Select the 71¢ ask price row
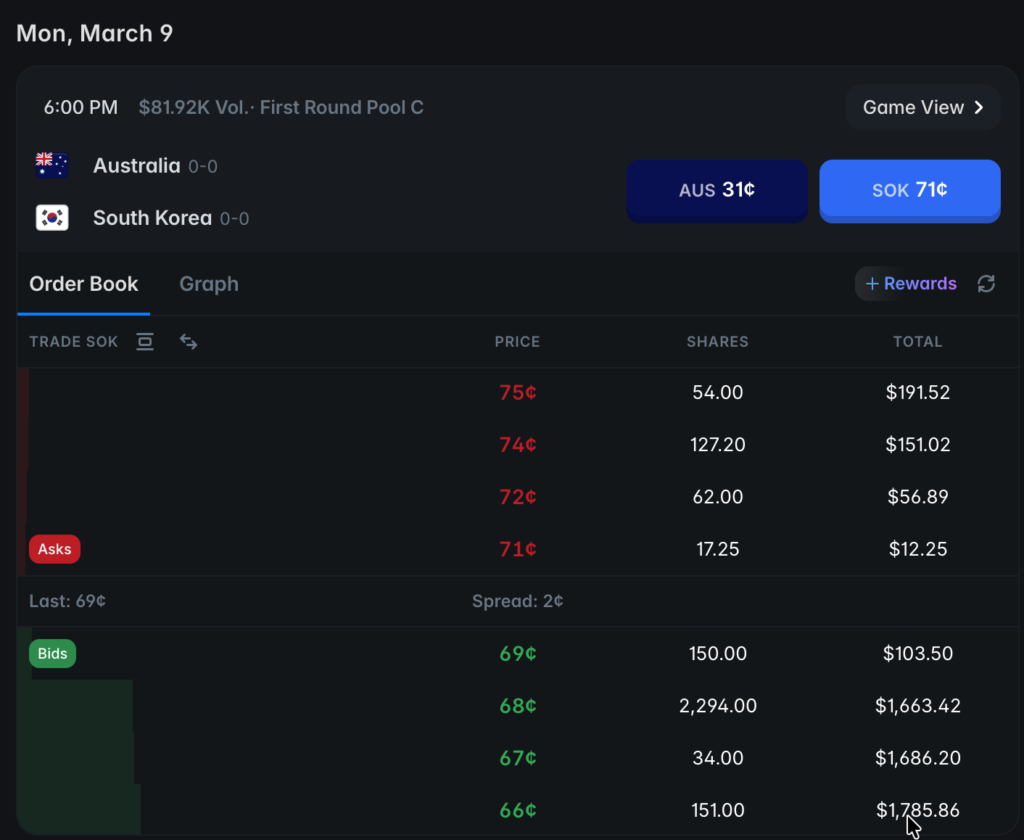1024x840 pixels. click(x=517, y=549)
